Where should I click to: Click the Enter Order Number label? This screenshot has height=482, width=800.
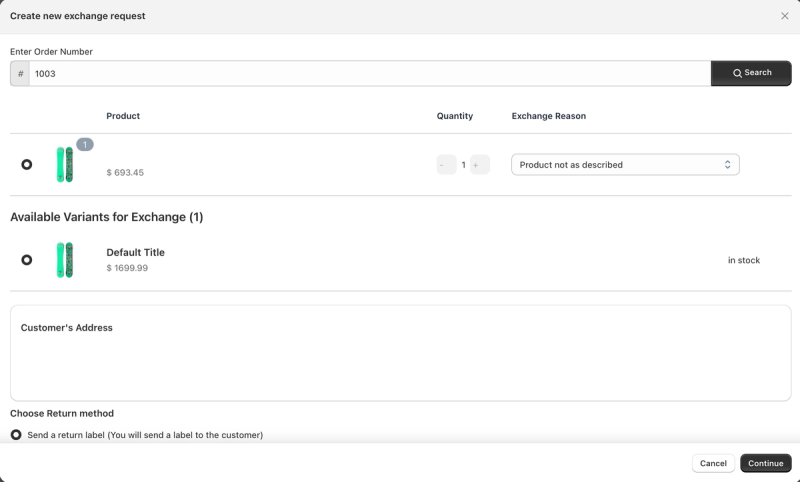click(x=51, y=52)
